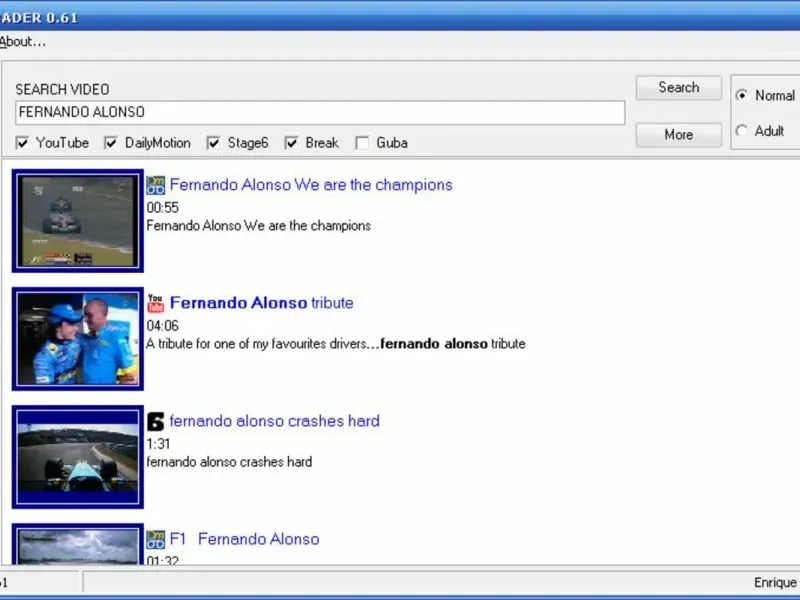Image resolution: width=800 pixels, height=600 pixels.
Task: Click the 00:55 duration text
Action: (x=163, y=208)
